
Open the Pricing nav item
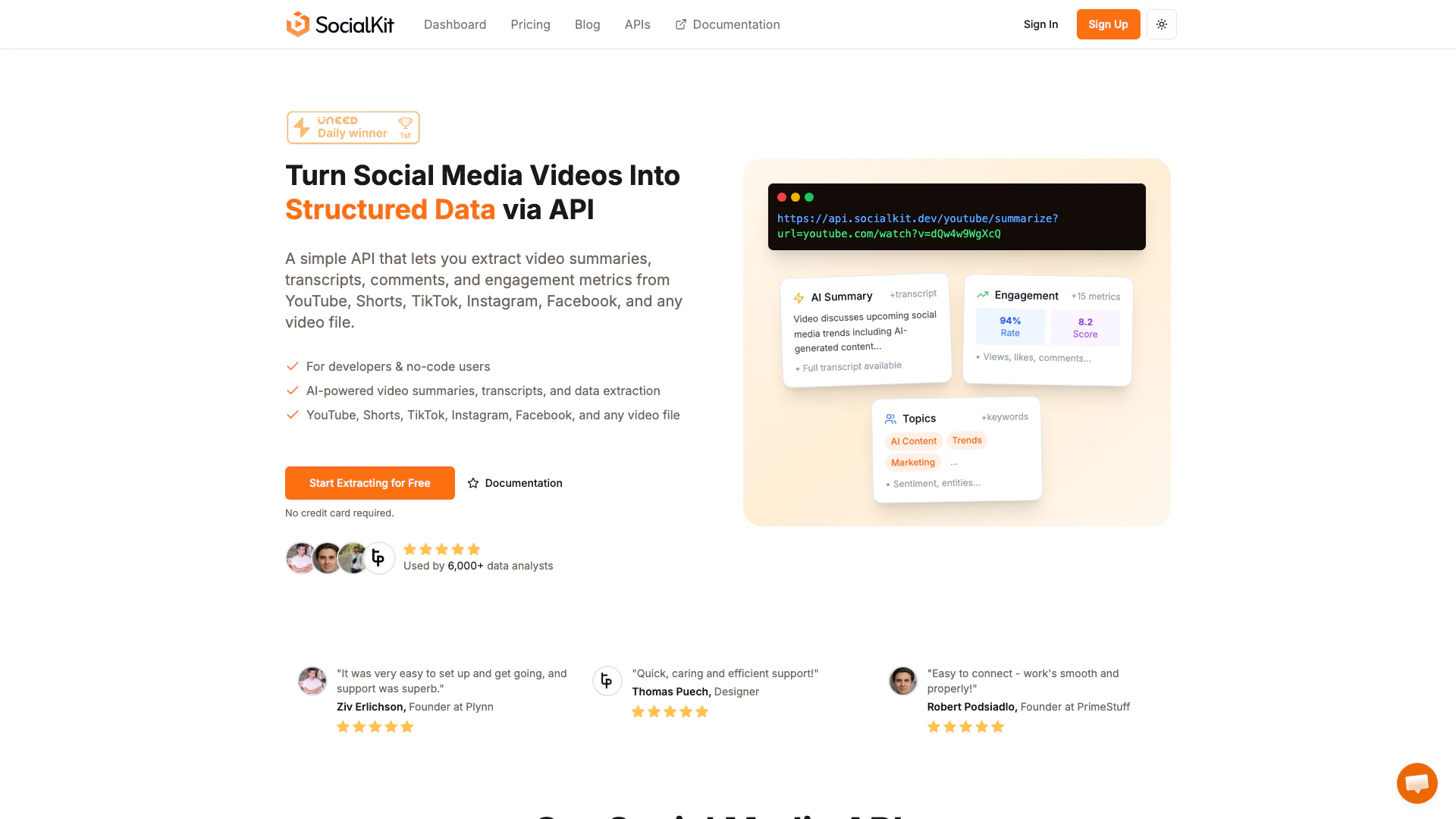click(x=531, y=24)
